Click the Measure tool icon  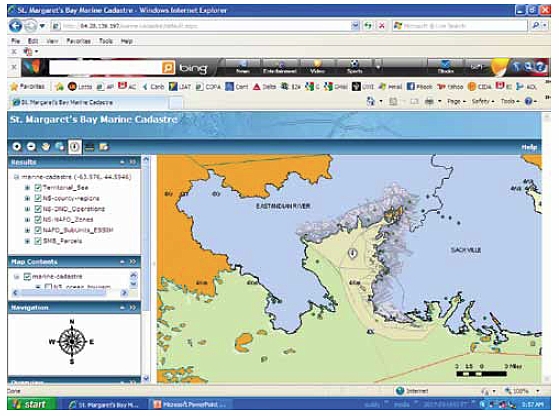click(x=89, y=147)
